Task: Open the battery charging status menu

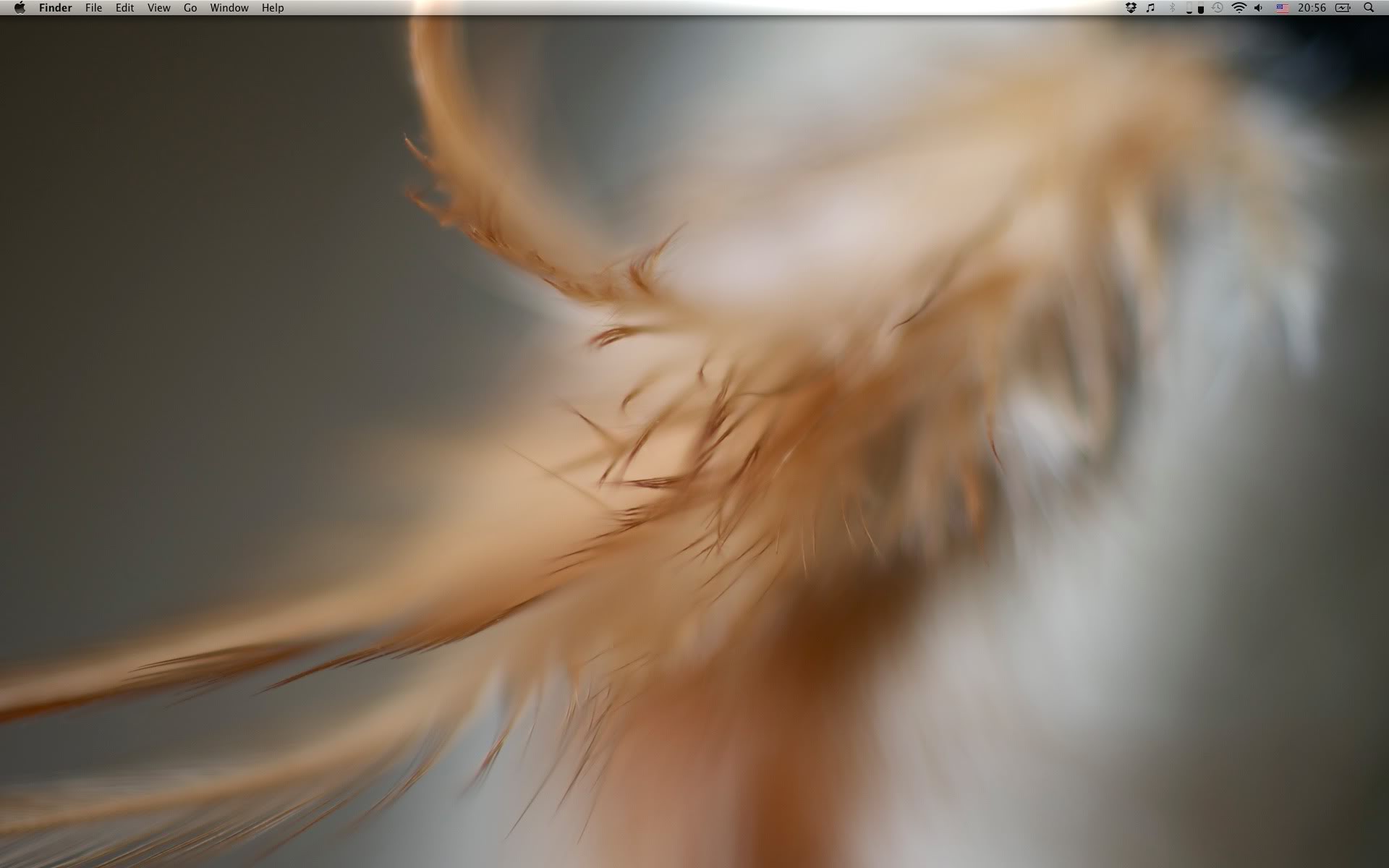Action: point(1343,8)
